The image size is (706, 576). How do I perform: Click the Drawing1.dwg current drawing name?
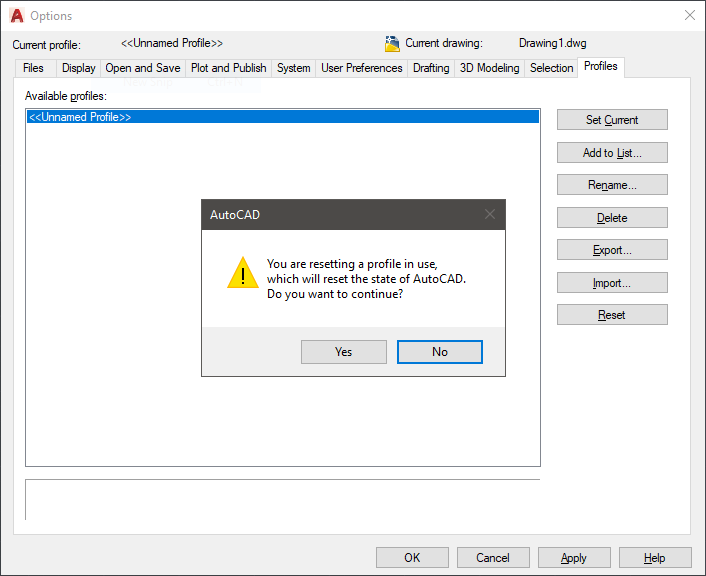pos(552,43)
